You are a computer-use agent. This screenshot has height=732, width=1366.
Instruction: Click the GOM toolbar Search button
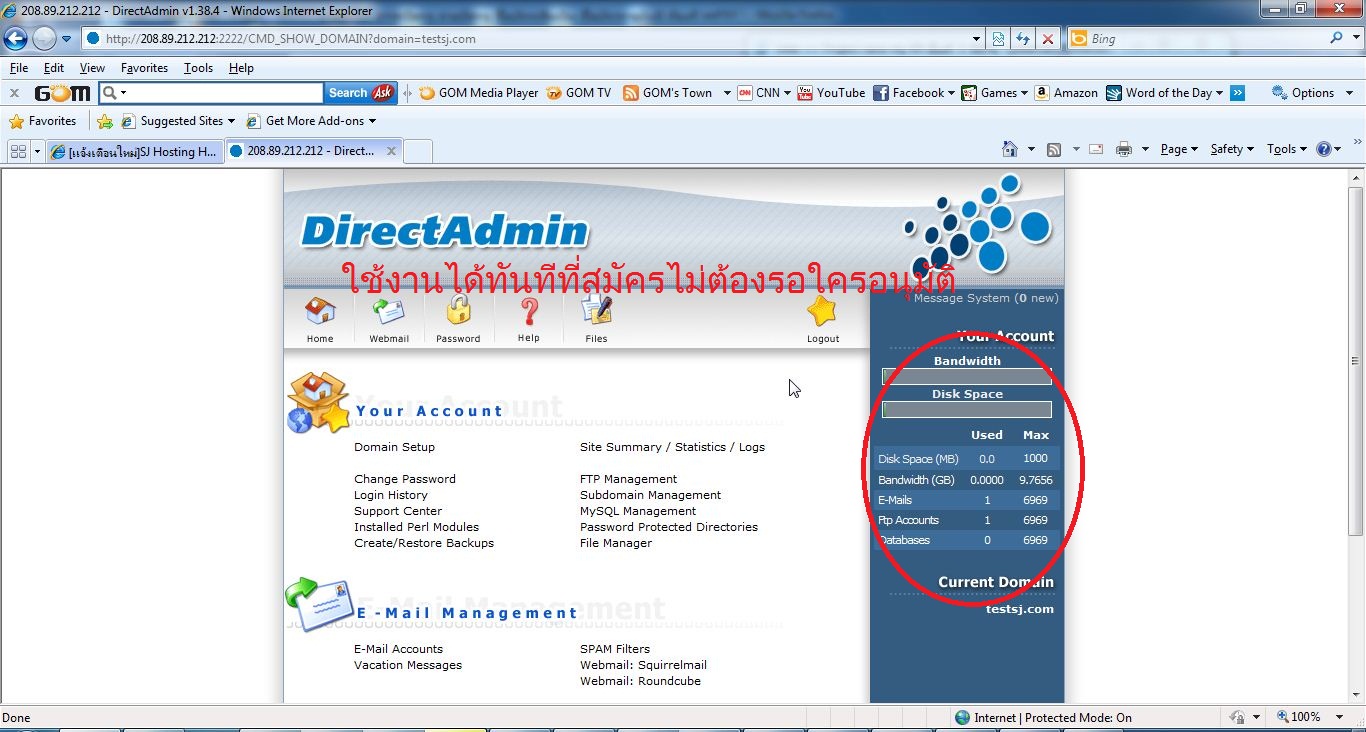(360, 93)
